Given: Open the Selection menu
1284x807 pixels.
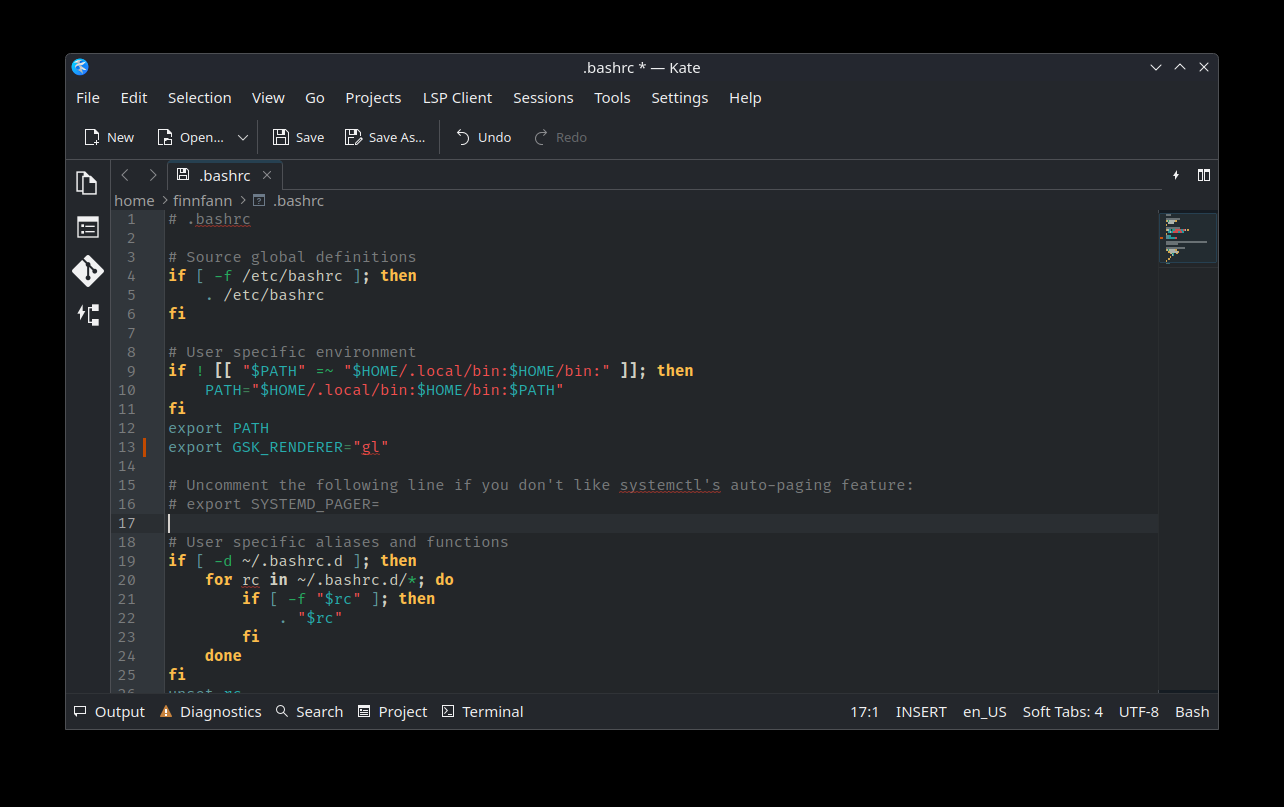Looking at the screenshot, I should (200, 97).
